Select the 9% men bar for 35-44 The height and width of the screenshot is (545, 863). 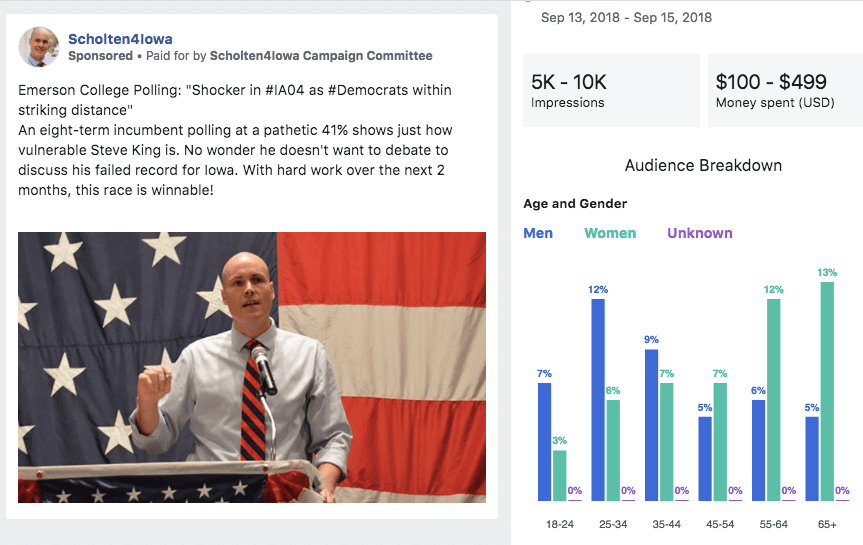[652, 425]
